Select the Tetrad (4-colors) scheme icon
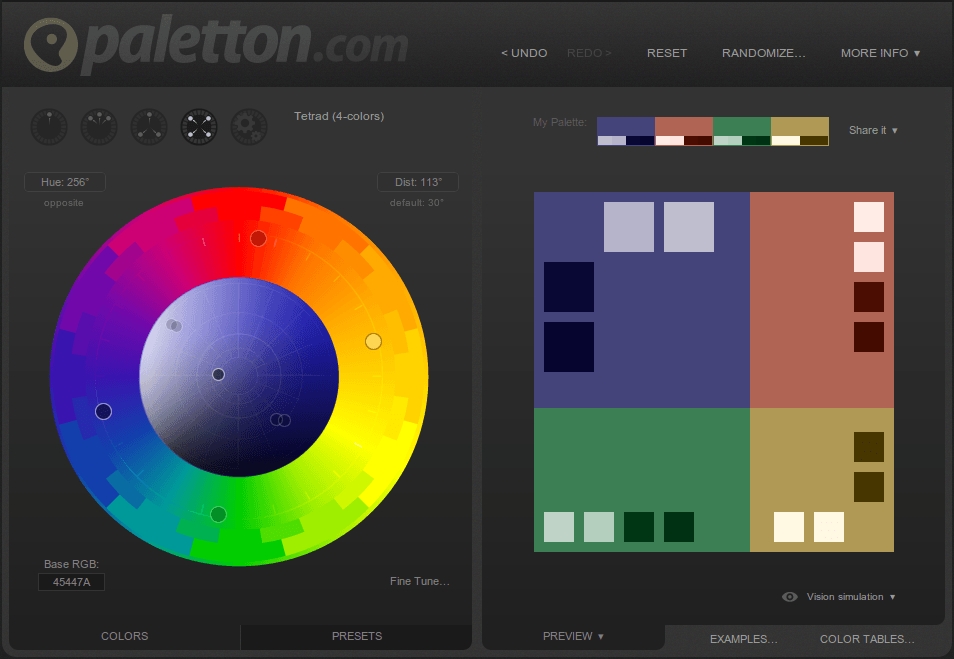The image size is (954, 659). (199, 127)
